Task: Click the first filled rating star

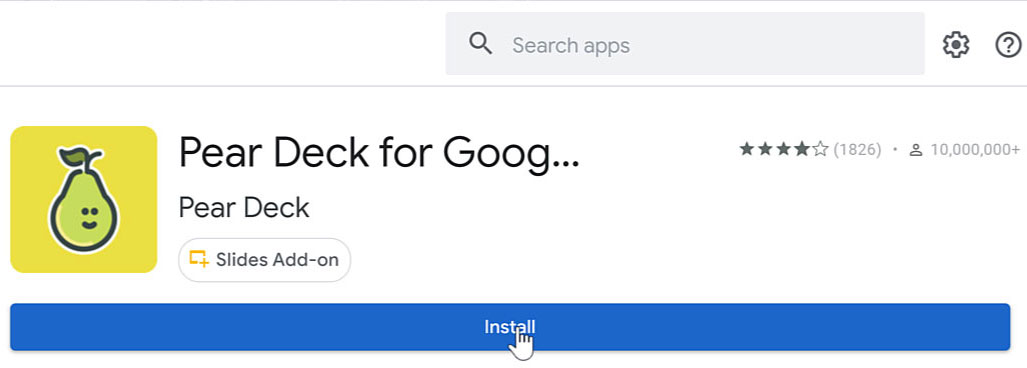Action: point(747,149)
